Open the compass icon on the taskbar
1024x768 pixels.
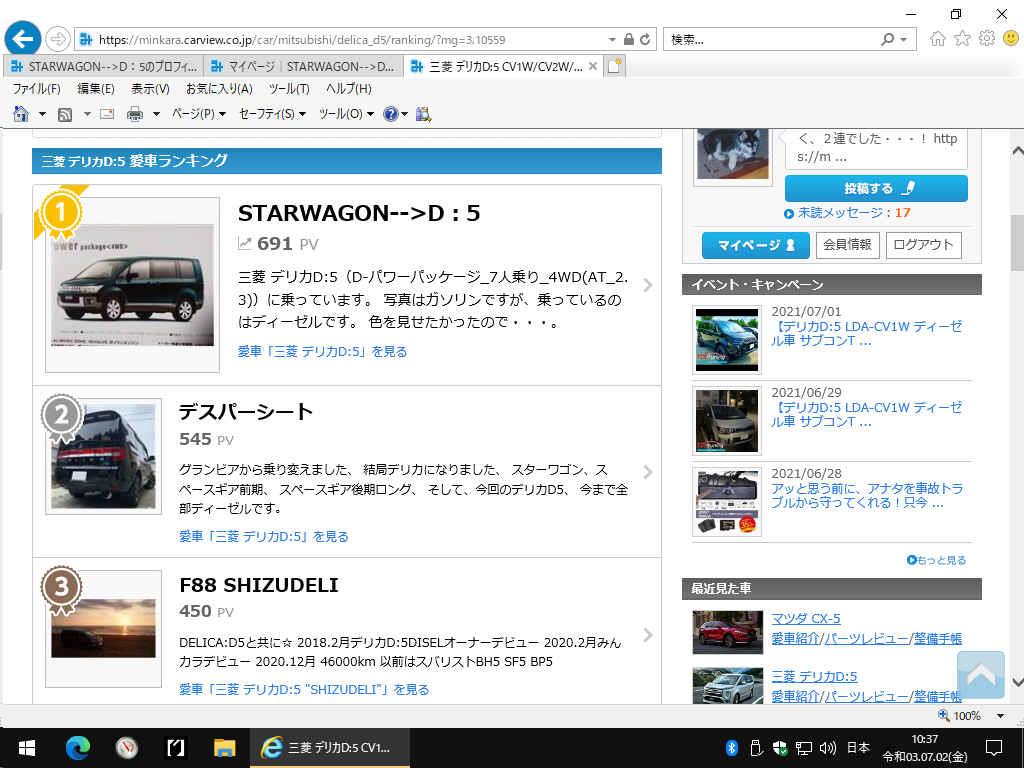pos(127,748)
